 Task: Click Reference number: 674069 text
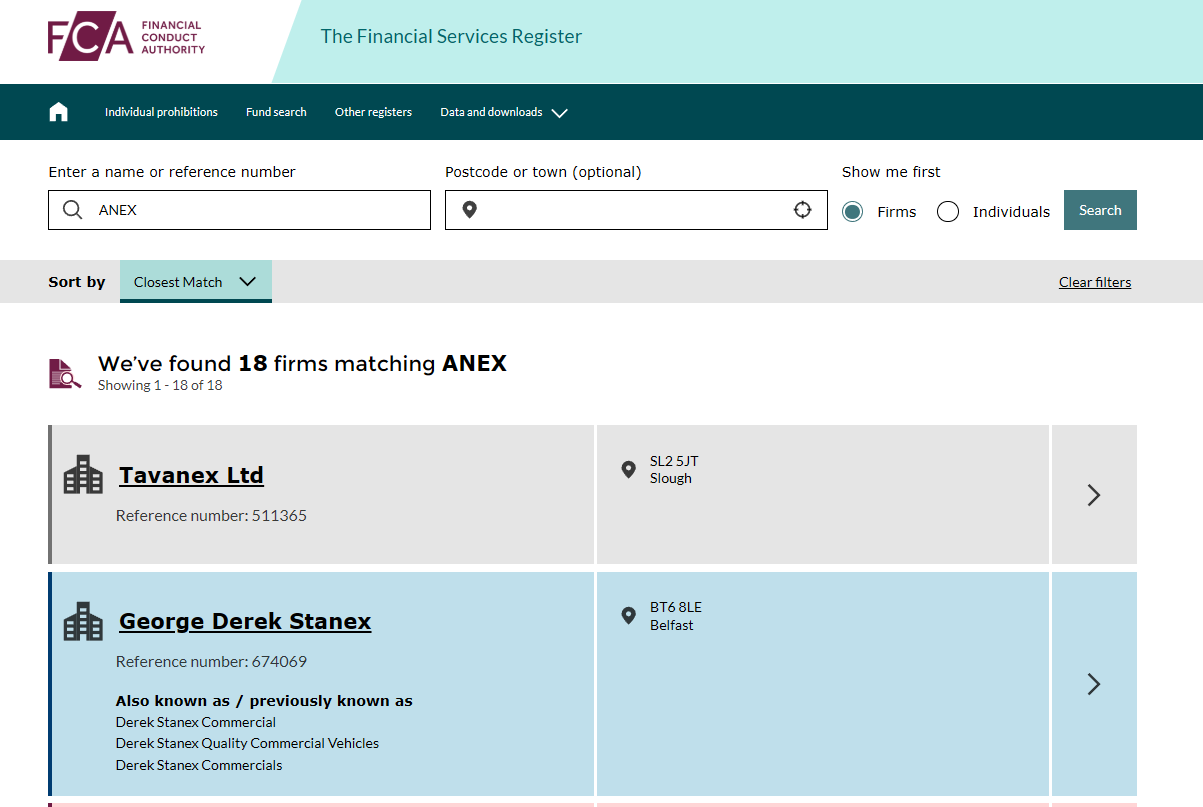(211, 662)
